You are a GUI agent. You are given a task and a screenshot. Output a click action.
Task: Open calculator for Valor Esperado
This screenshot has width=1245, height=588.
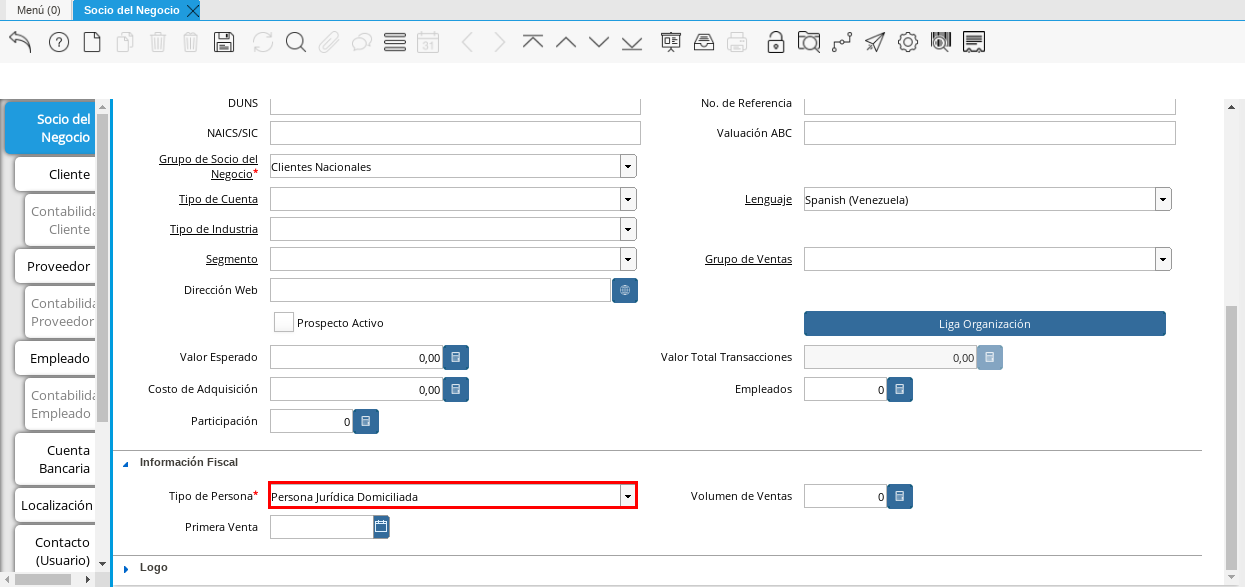[455, 357]
